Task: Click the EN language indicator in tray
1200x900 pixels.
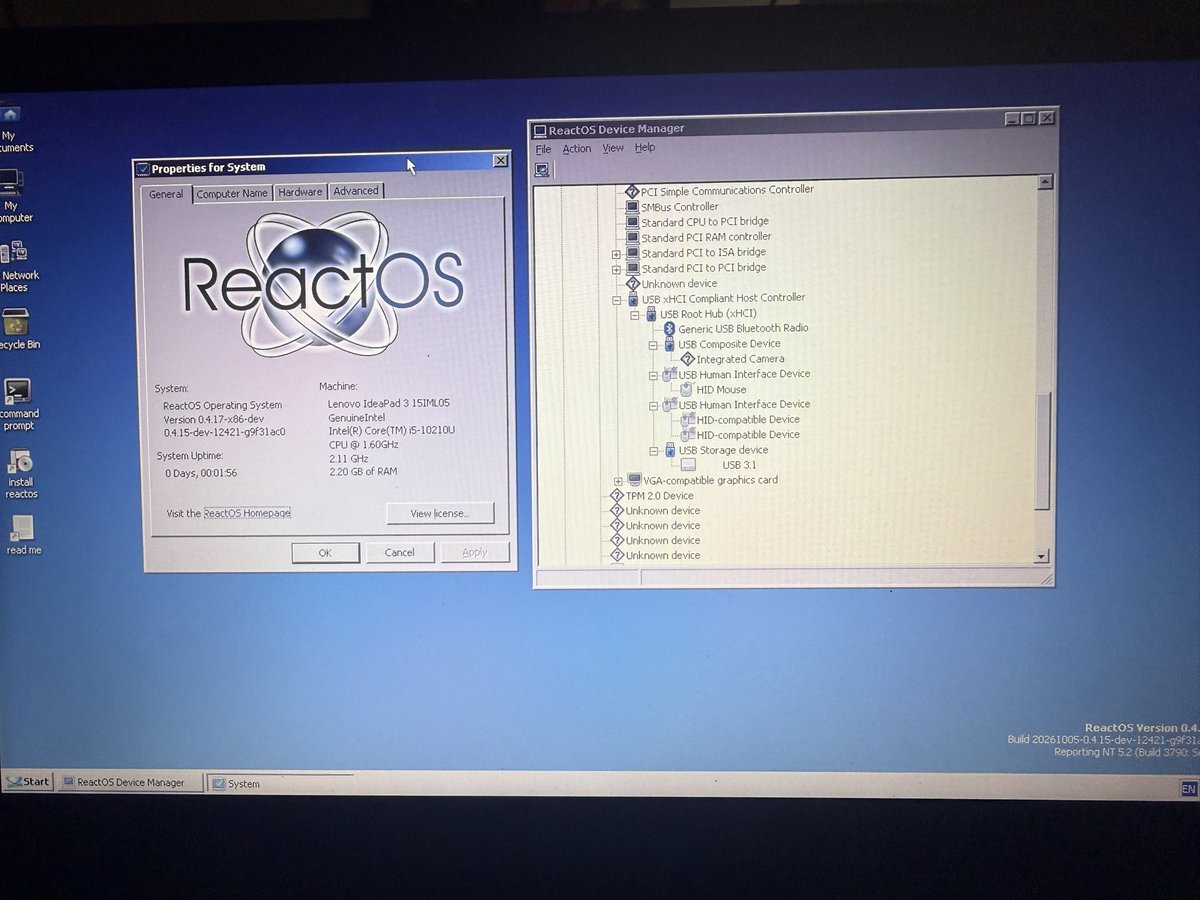Action: point(1188,789)
